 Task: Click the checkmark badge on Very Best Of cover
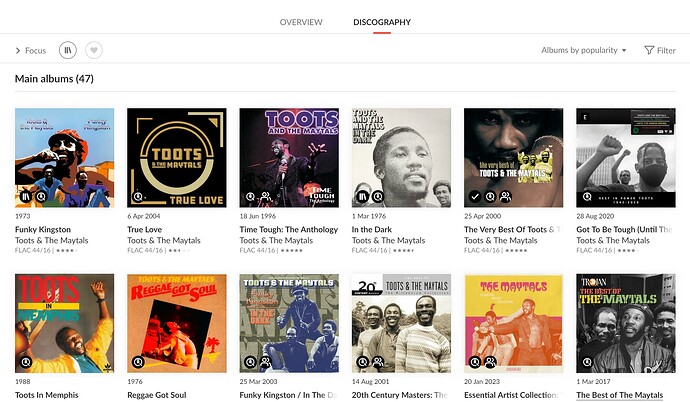475,197
